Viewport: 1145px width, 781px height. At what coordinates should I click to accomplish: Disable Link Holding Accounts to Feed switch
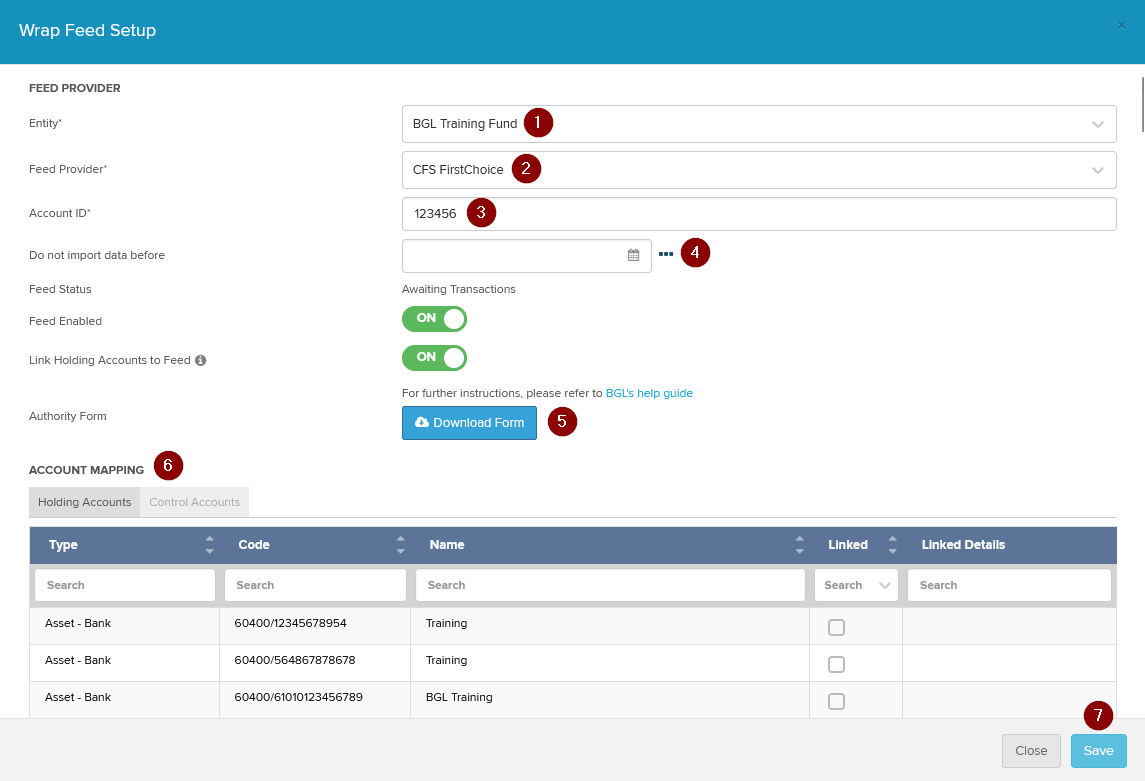[434, 358]
